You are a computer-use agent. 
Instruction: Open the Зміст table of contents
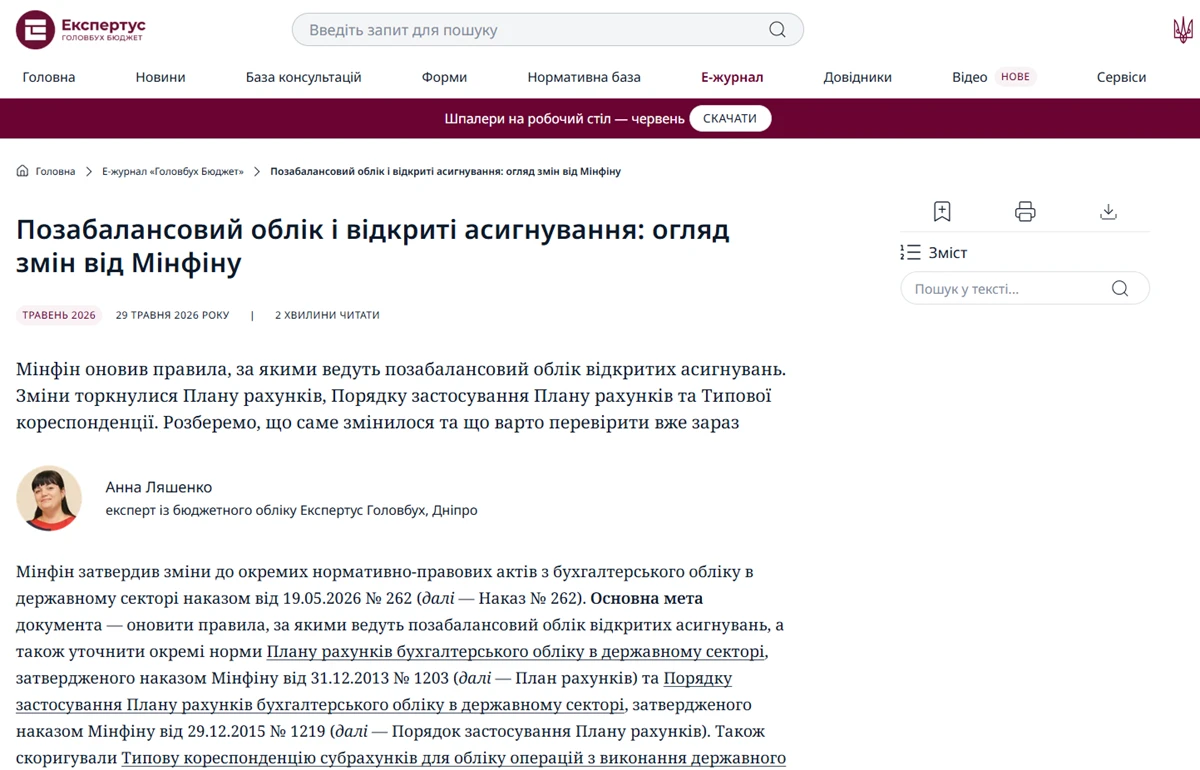tap(934, 253)
